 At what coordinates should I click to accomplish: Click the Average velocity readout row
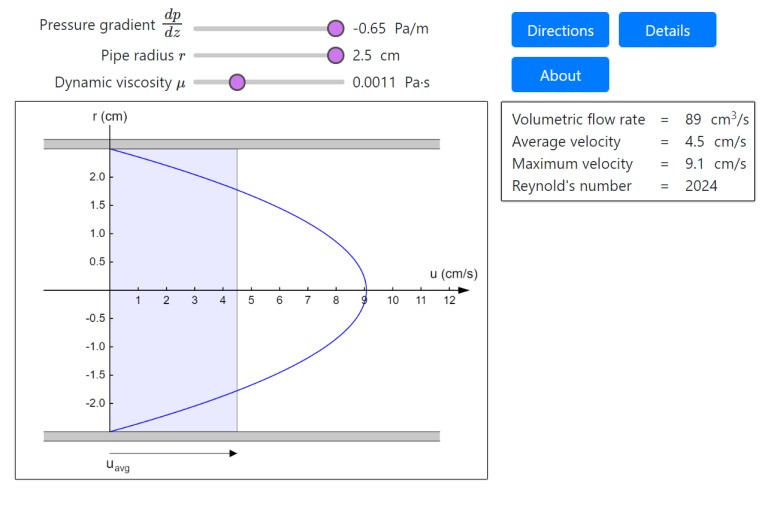pos(629,141)
